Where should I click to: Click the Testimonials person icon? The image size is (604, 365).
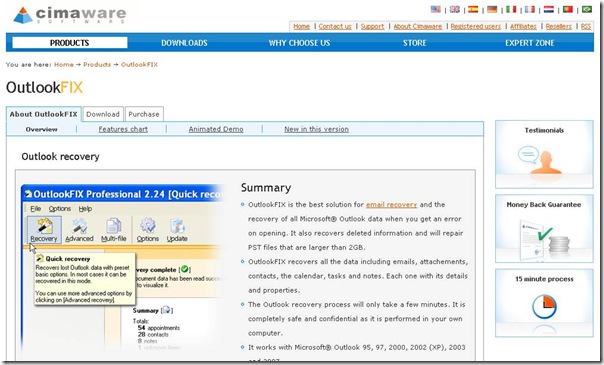pos(540,160)
